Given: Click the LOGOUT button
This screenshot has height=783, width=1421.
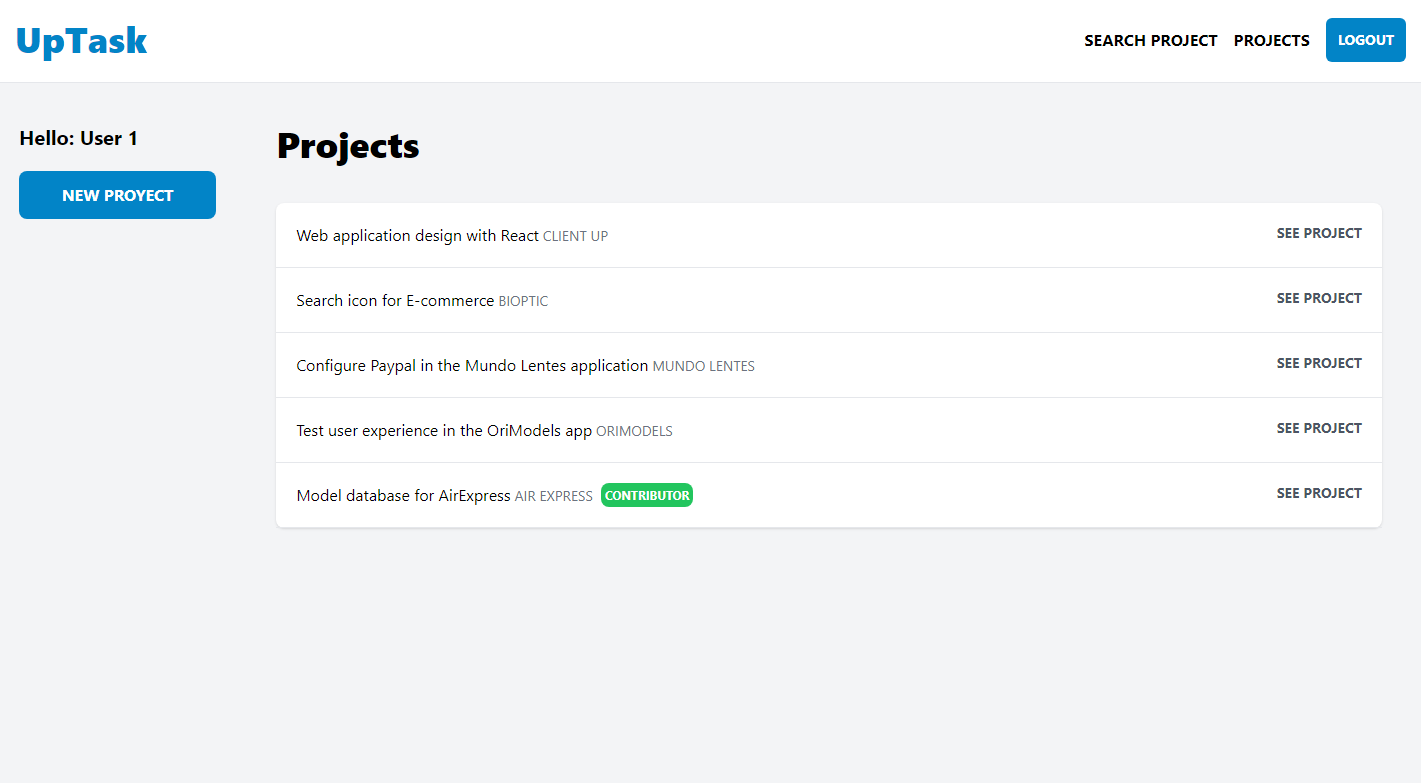Looking at the screenshot, I should (x=1365, y=40).
